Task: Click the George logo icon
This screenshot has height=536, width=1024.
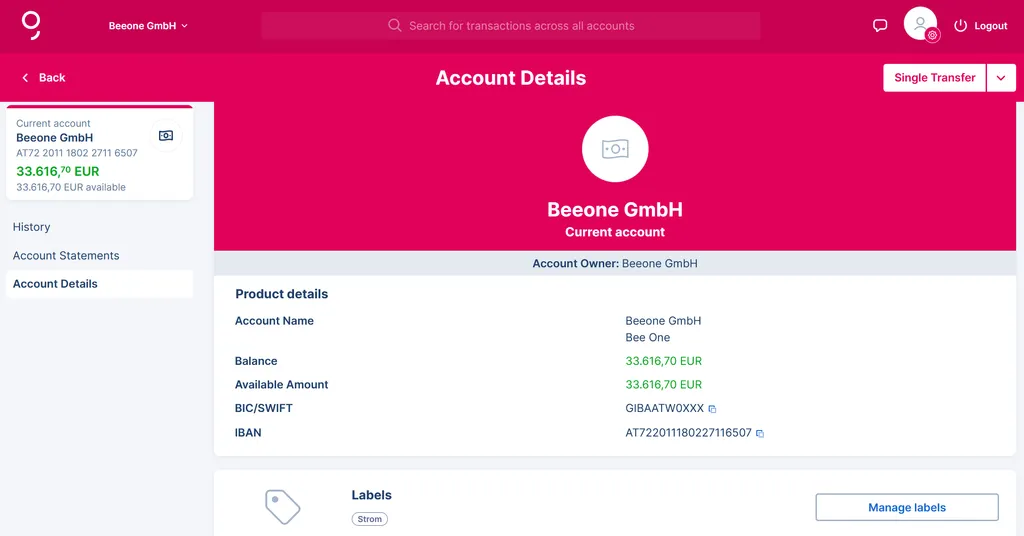Action: (x=31, y=25)
